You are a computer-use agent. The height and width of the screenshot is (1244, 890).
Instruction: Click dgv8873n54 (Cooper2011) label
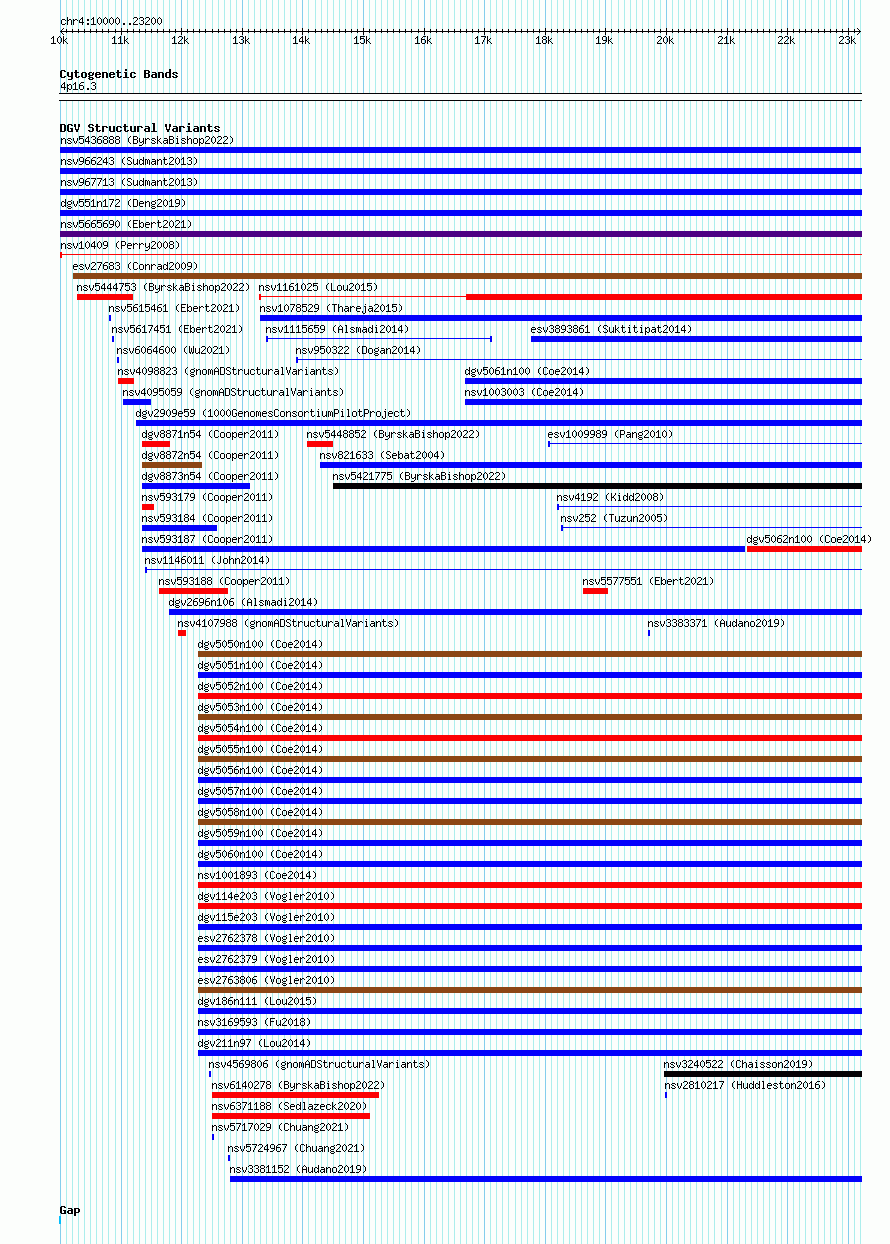click(210, 476)
